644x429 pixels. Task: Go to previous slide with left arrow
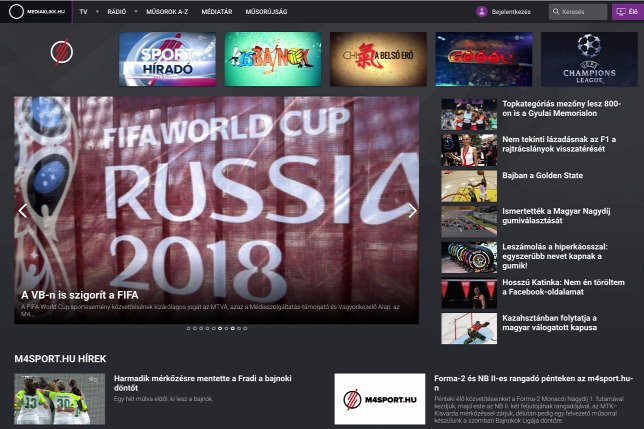(x=23, y=211)
